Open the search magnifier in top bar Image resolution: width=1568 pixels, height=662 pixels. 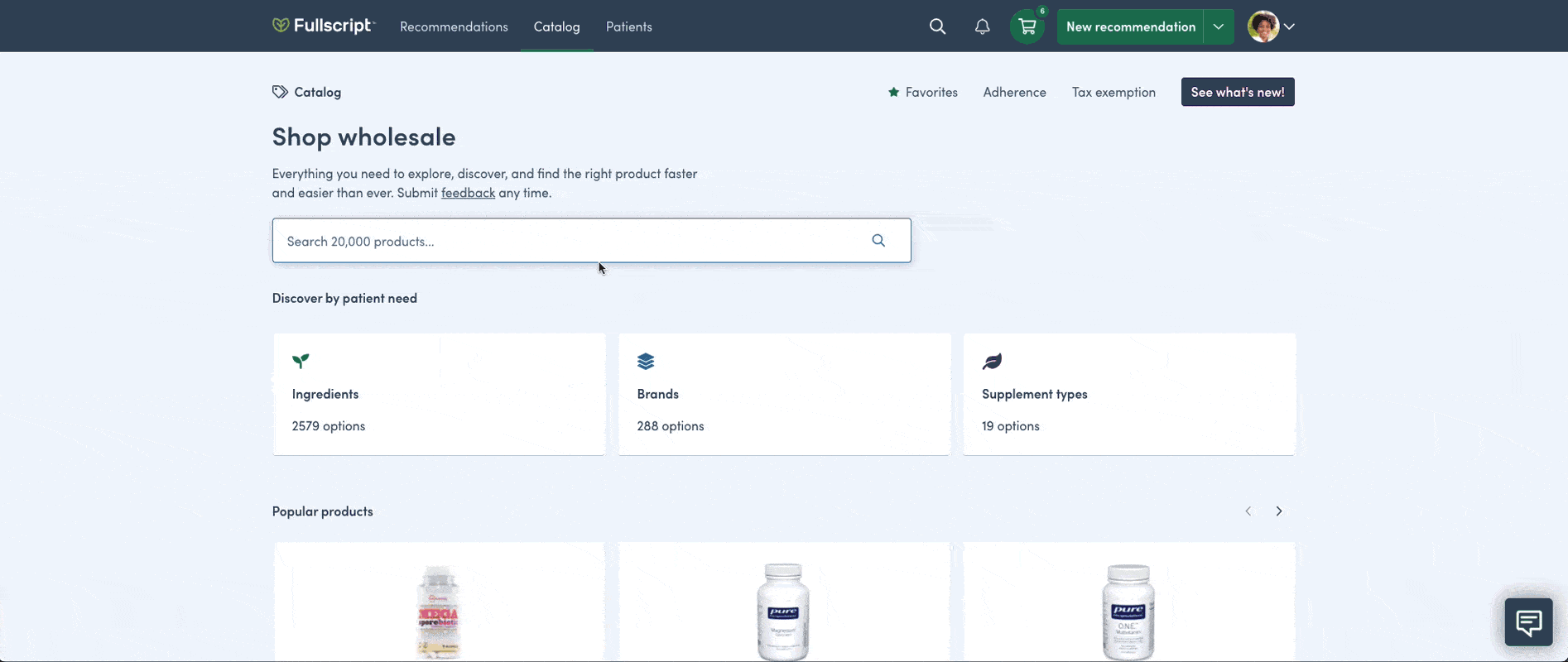pyautogui.click(x=937, y=26)
